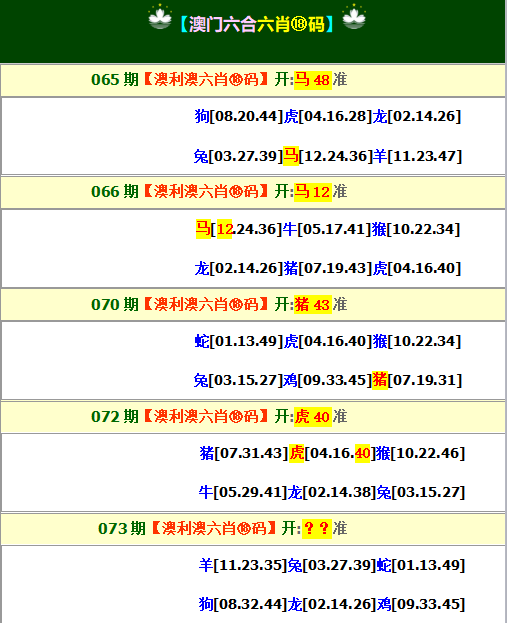Click 兔[03.27.39] in period 065

pyautogui.click(x=238, y=156)
